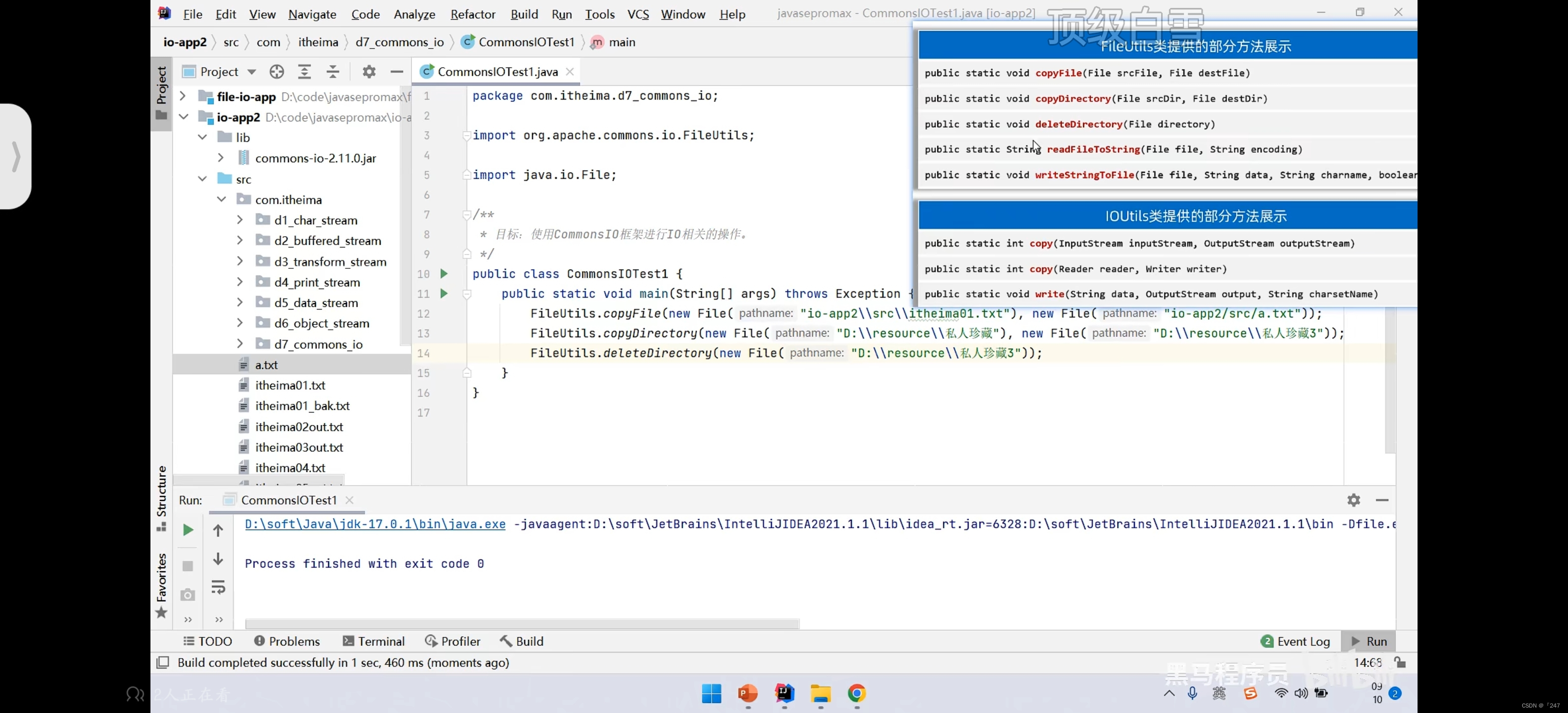Open the Project view dropdown
The width and height of the screenshot is (1568, 713).
[x=251, y=72]
